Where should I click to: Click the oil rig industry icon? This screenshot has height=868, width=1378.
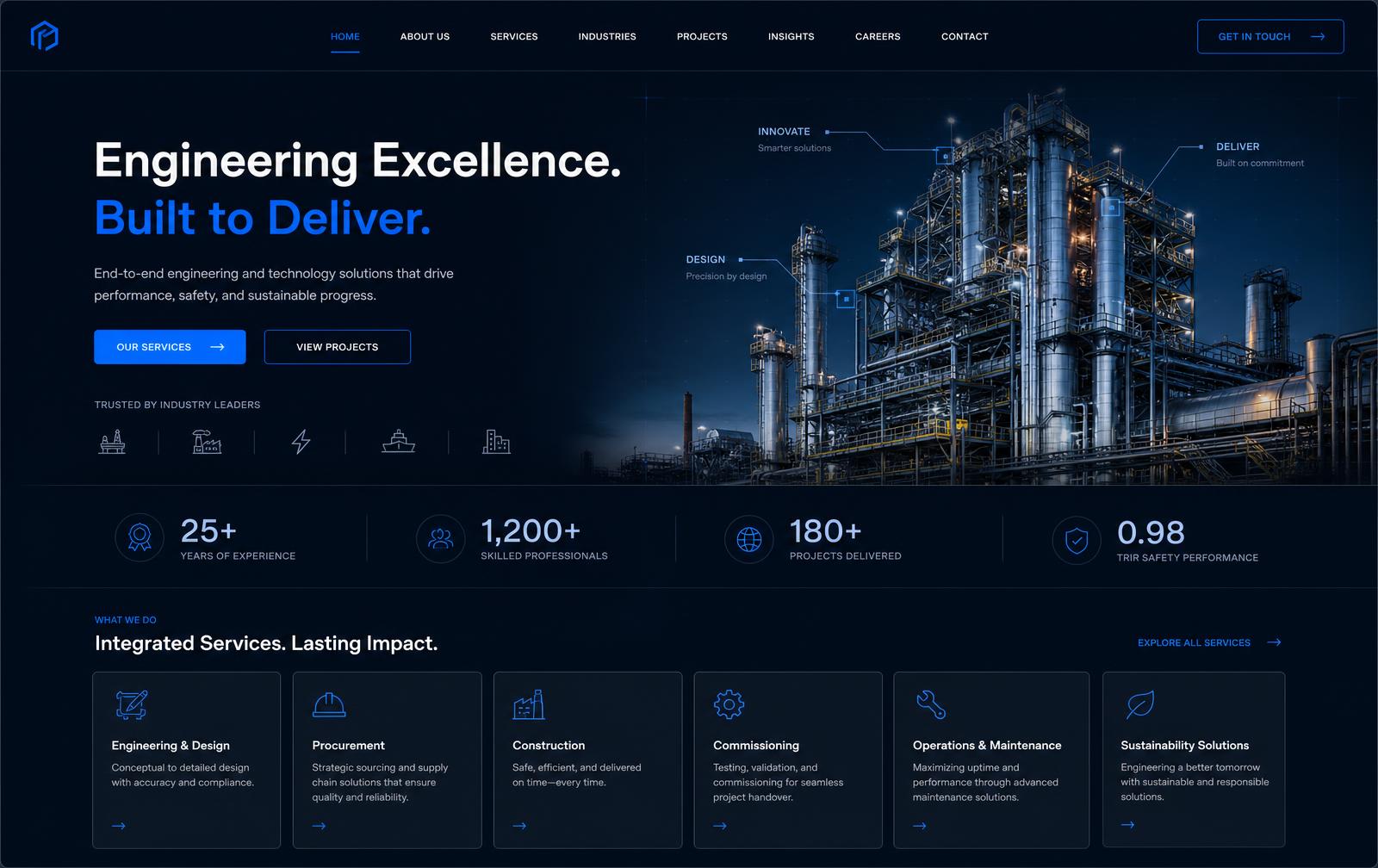112,442
